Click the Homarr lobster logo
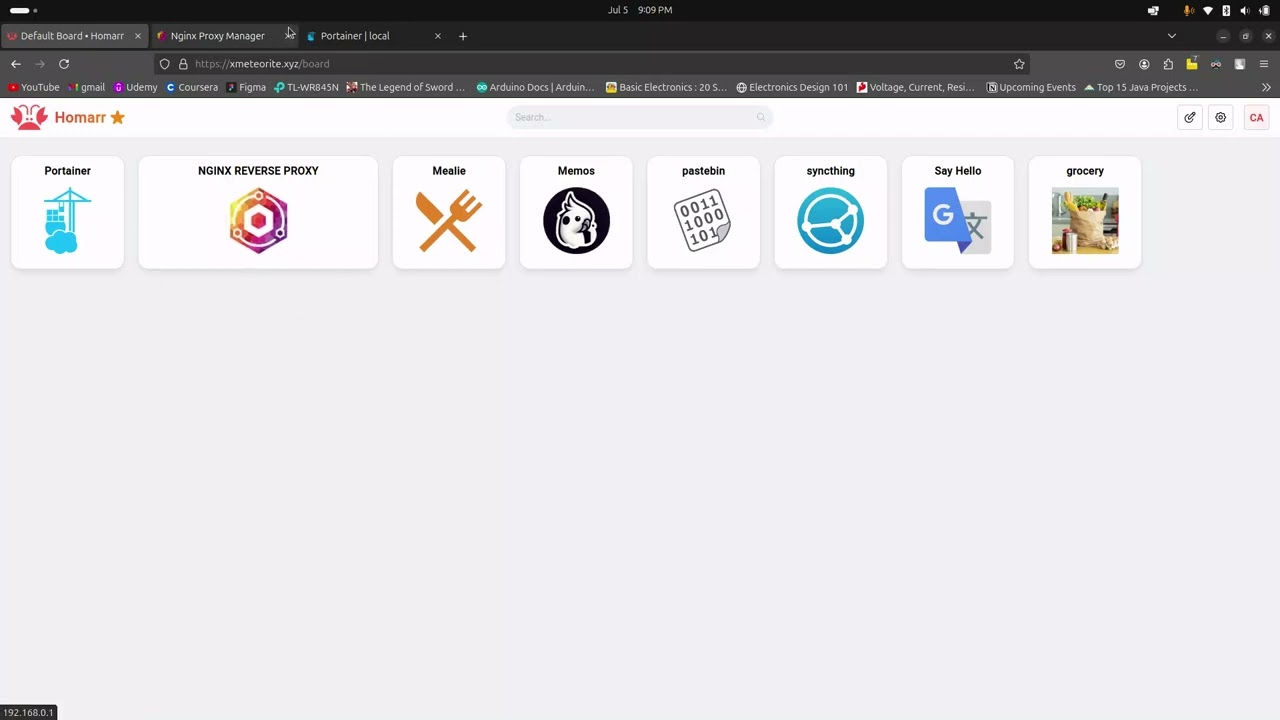1280x720 pixels. pyautogui.click(x=29, y=117)
